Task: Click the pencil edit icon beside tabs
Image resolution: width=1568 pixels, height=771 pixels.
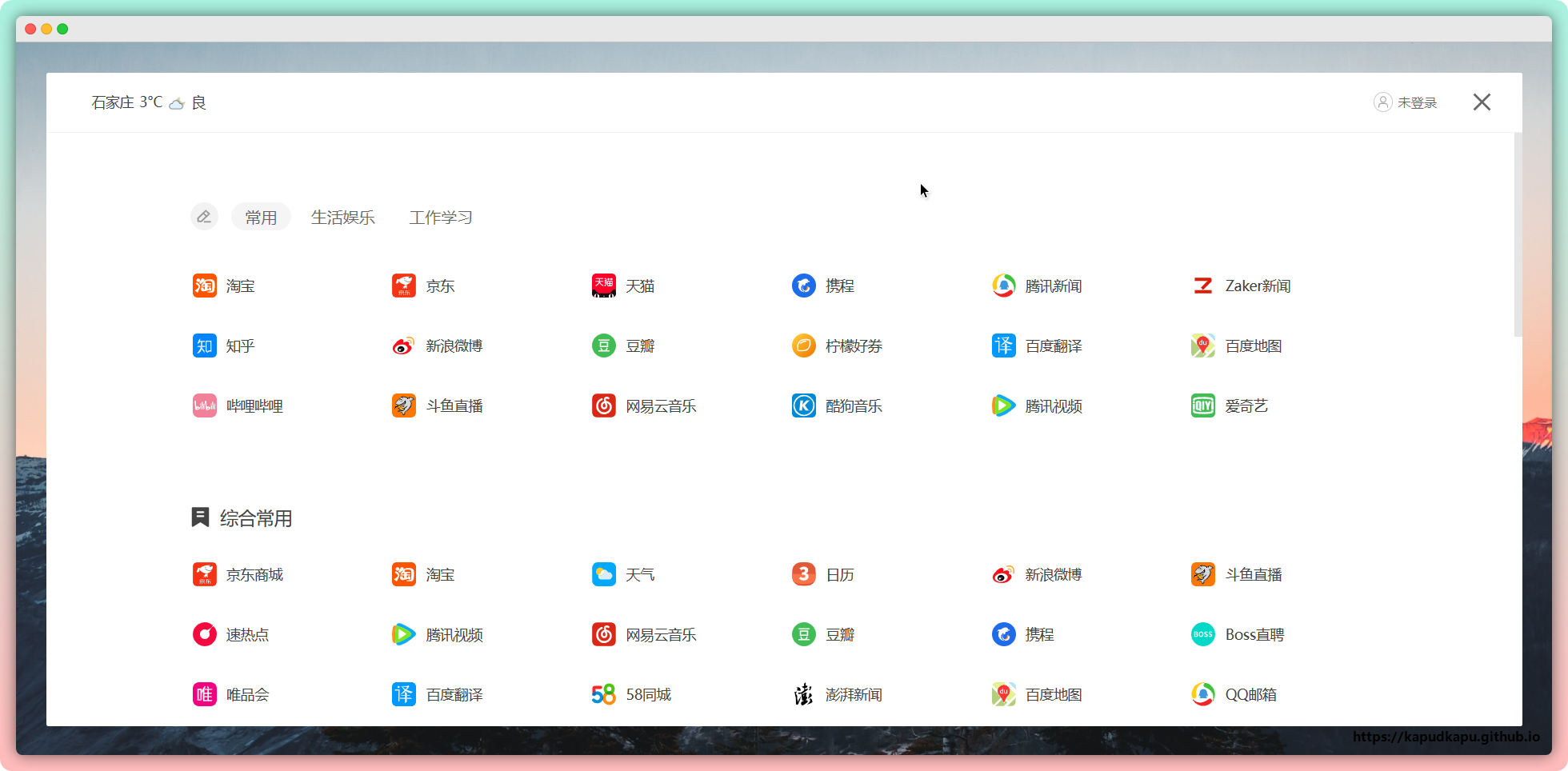Action: point(204,217)
